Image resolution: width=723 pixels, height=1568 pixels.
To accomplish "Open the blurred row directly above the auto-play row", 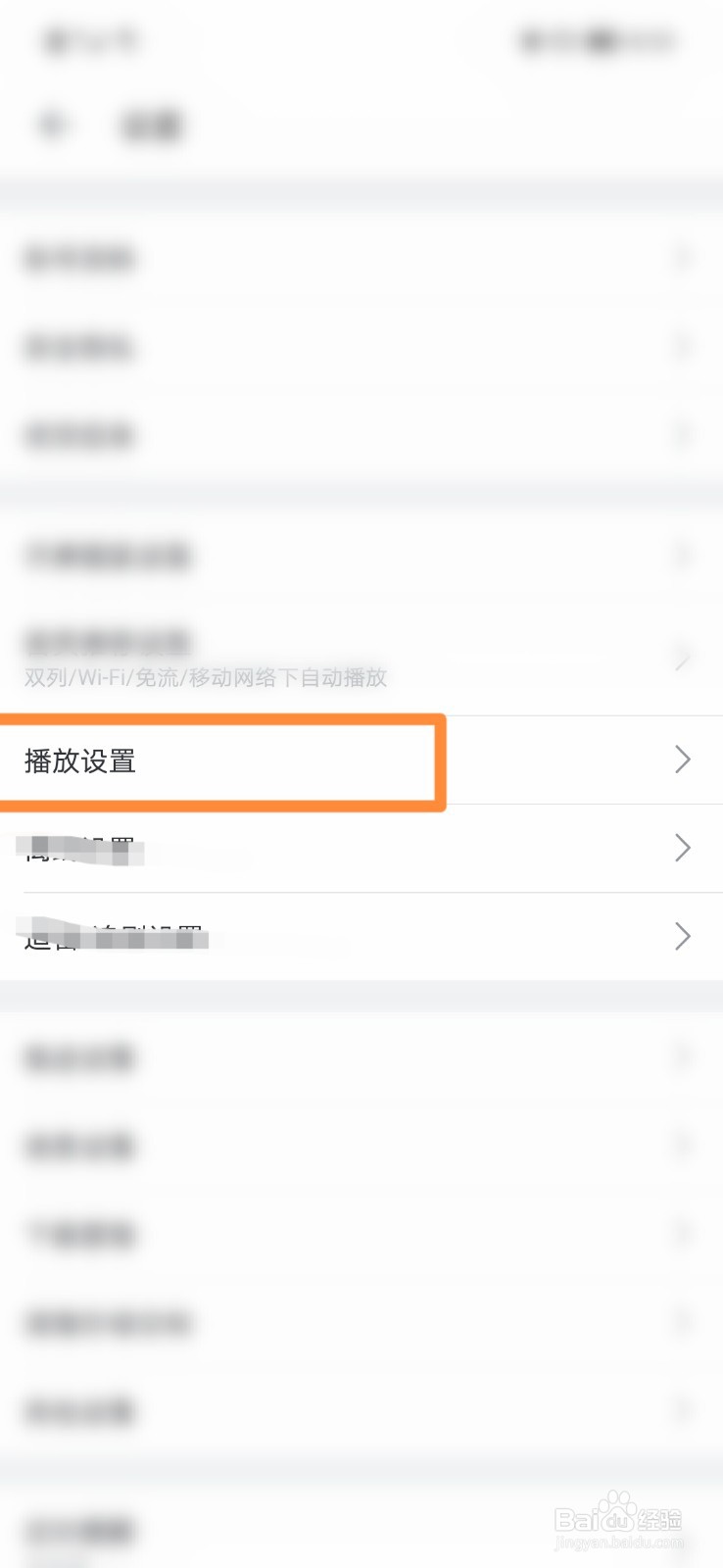I will pyautogui.click(x=361, y=556).
